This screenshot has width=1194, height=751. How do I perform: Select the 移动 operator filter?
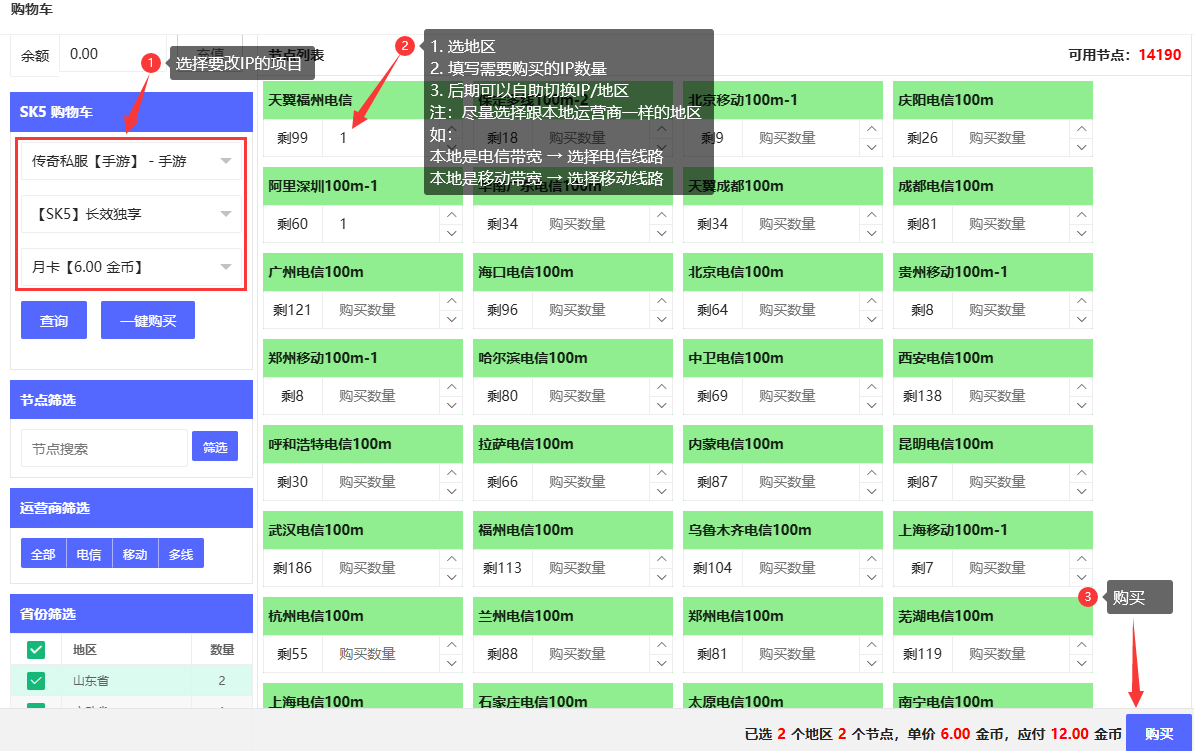(x=134, y=553)
